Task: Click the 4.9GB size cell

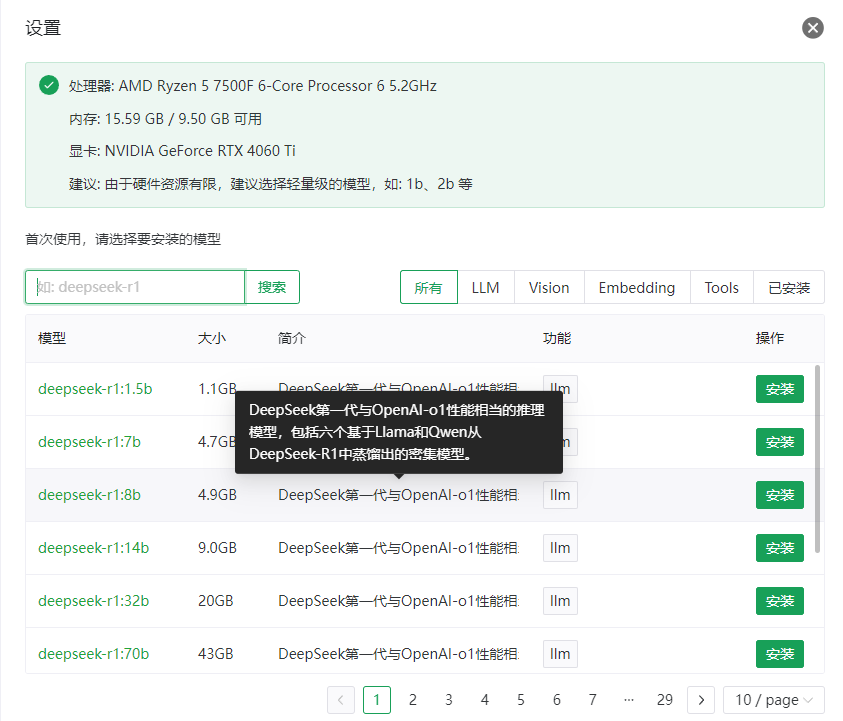Action: point(217,495)
